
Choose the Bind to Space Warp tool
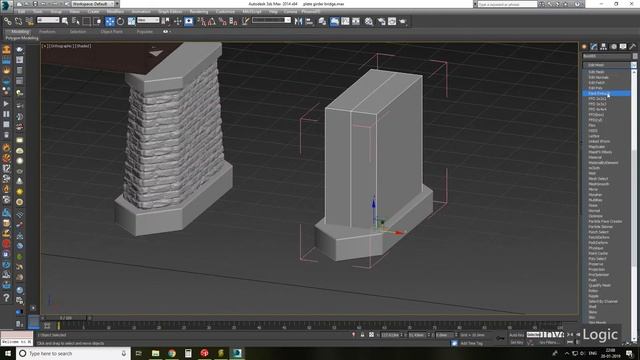click(30, 21)
